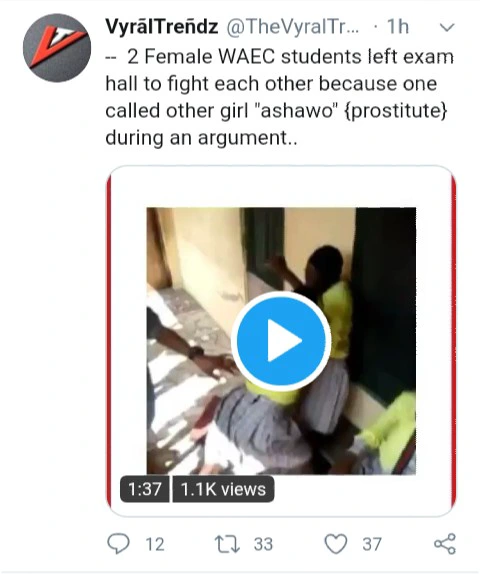Image resolution: width=480 pixels, height=574 pixels.
Task: Click the like count 37
Action: 372,544
